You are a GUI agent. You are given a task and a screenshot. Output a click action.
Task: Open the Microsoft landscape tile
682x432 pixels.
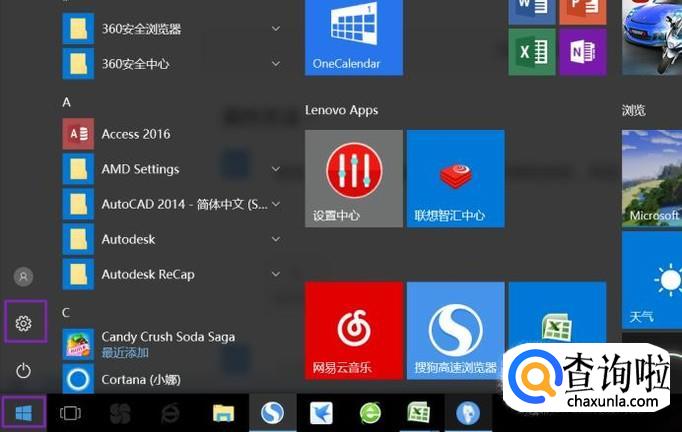(652, 178)
